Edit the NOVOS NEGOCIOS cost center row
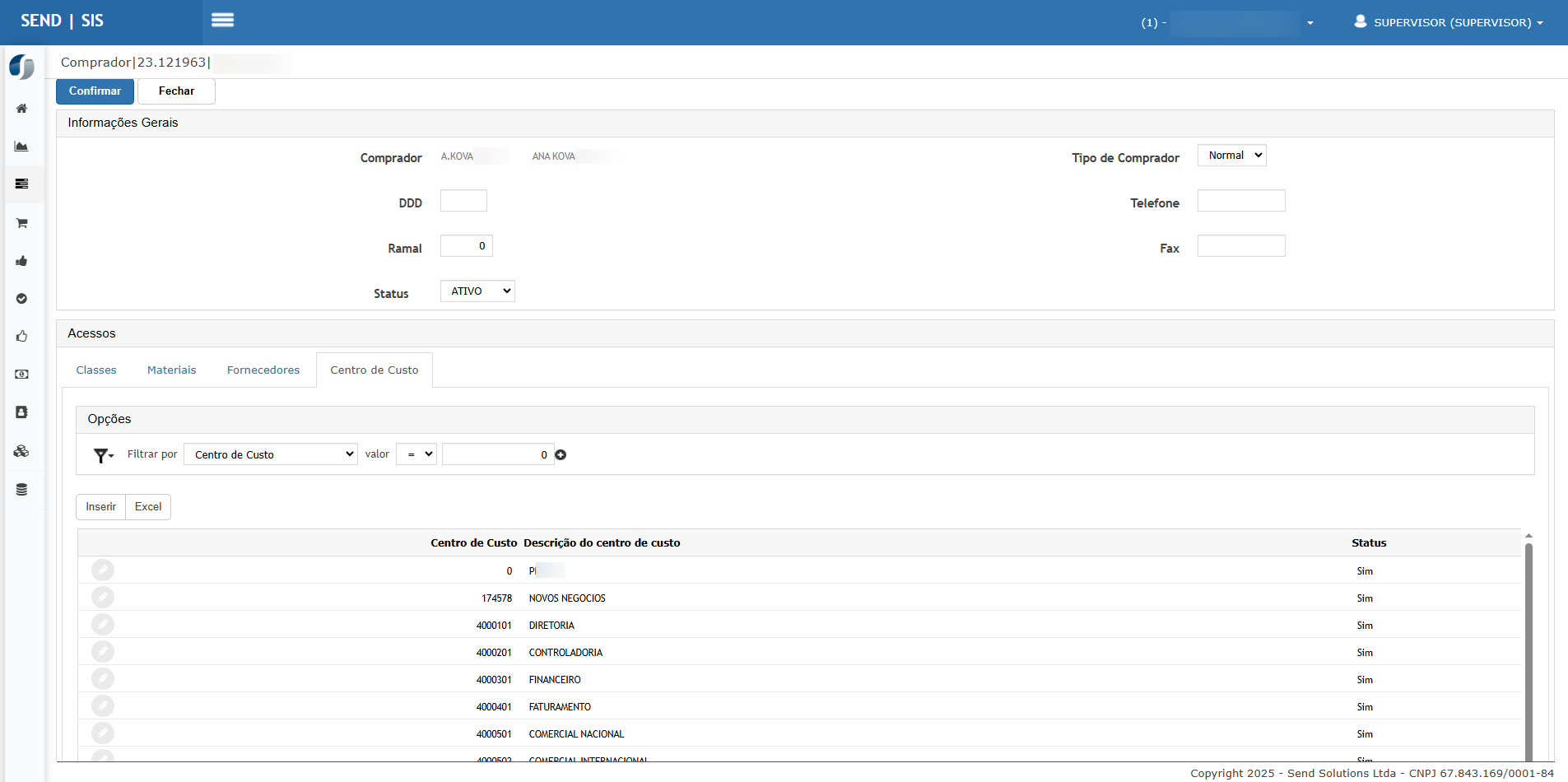This screenshot has height=782, width=1568. point(103,598)
